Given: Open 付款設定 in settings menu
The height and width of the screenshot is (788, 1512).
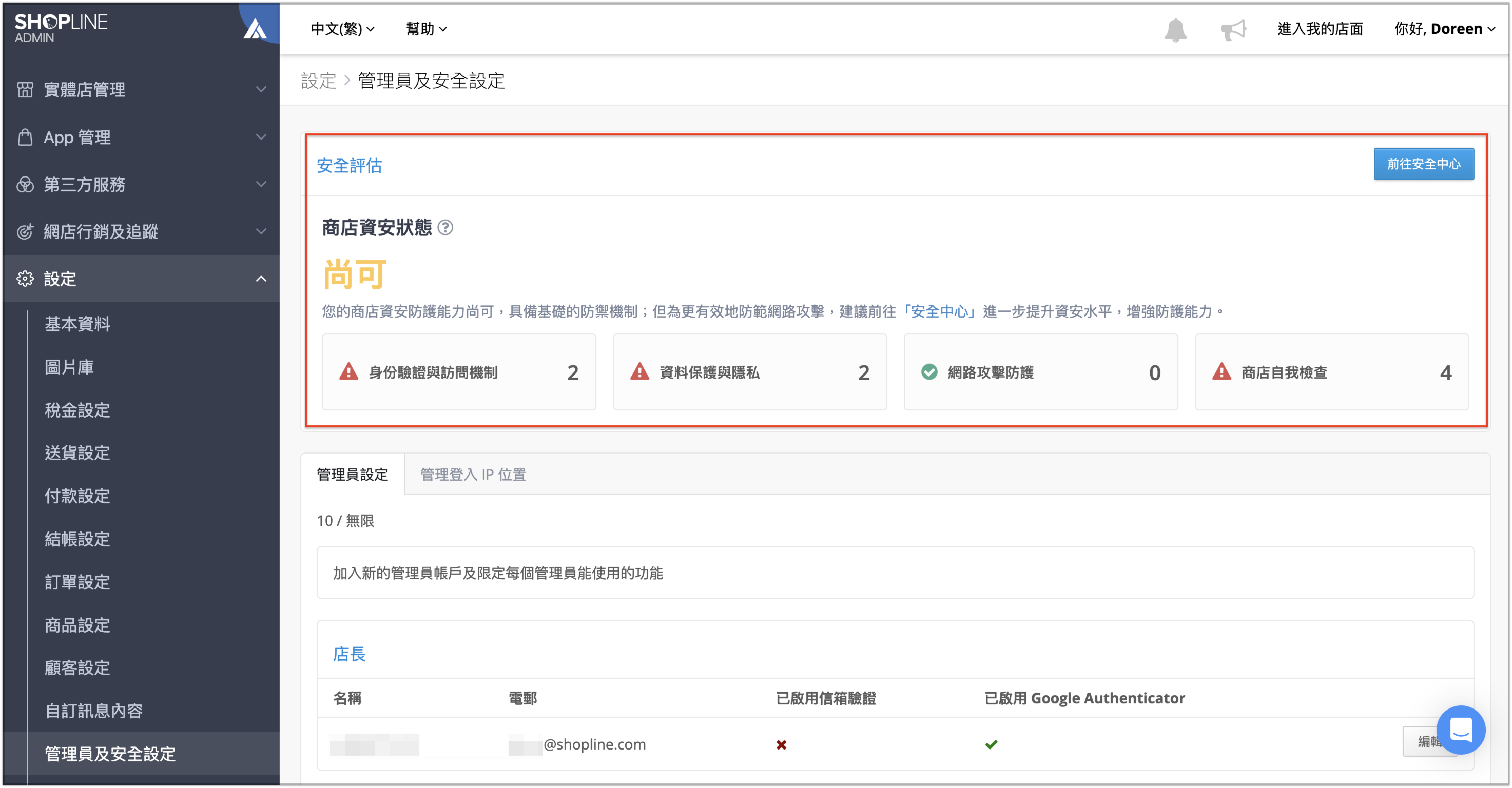Looking at the screenshot, I should tap(77, 496).
